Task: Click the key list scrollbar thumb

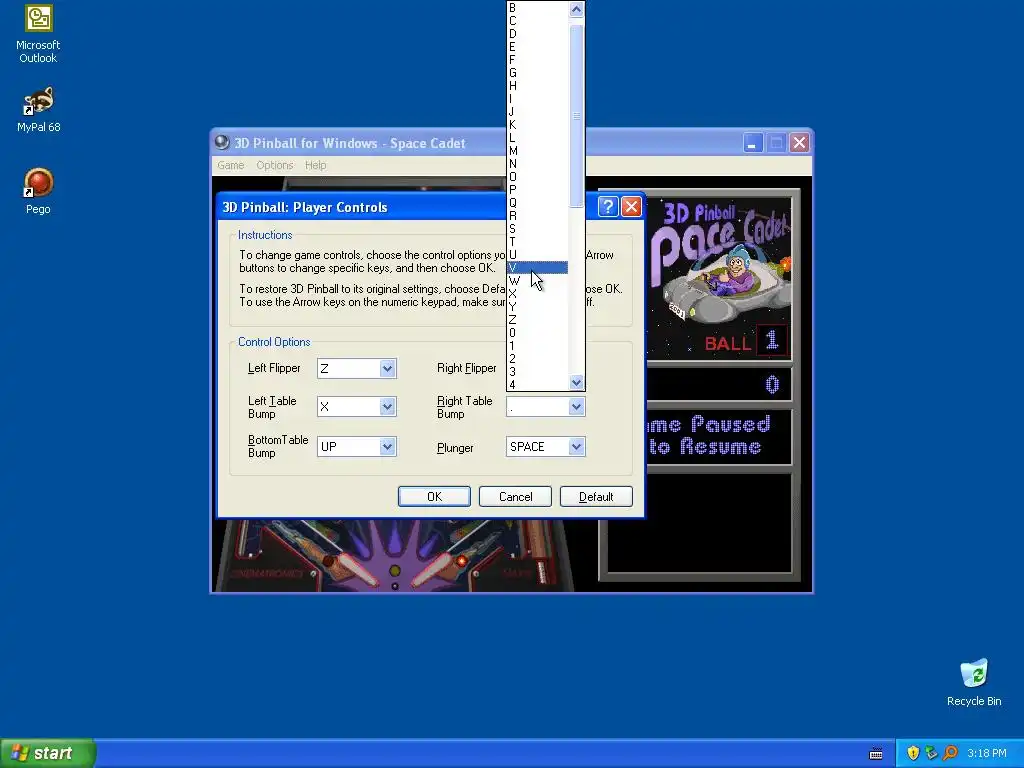Action: click(x=576, y=116)
